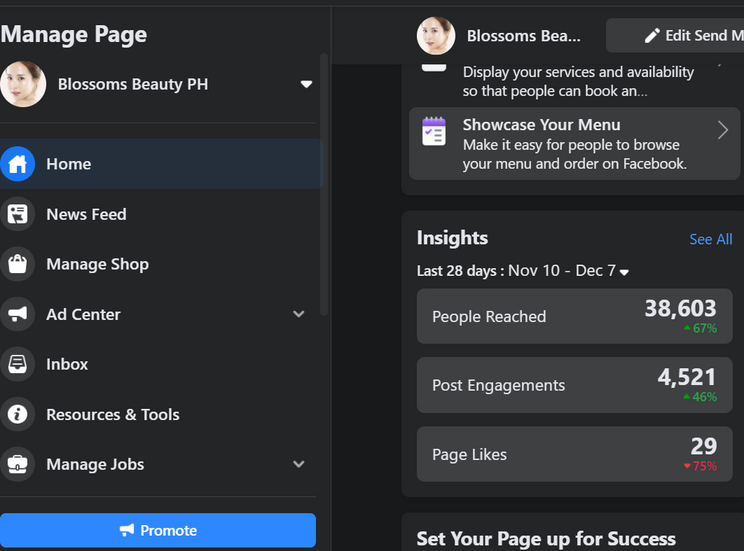The image size is (744, 551).
Task: Click the 4,521 Post Engagements value
Action: point(687,377)
